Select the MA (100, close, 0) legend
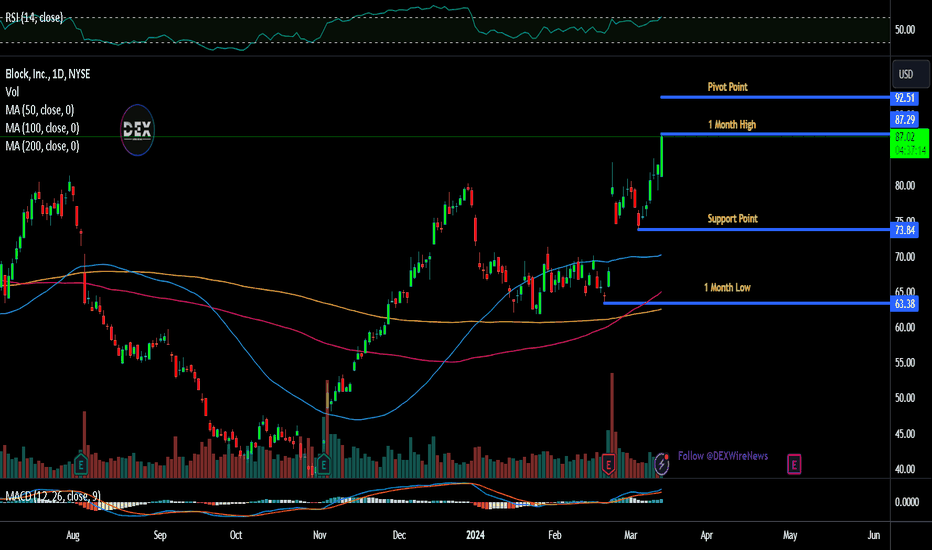 click(x=42, y=128)
